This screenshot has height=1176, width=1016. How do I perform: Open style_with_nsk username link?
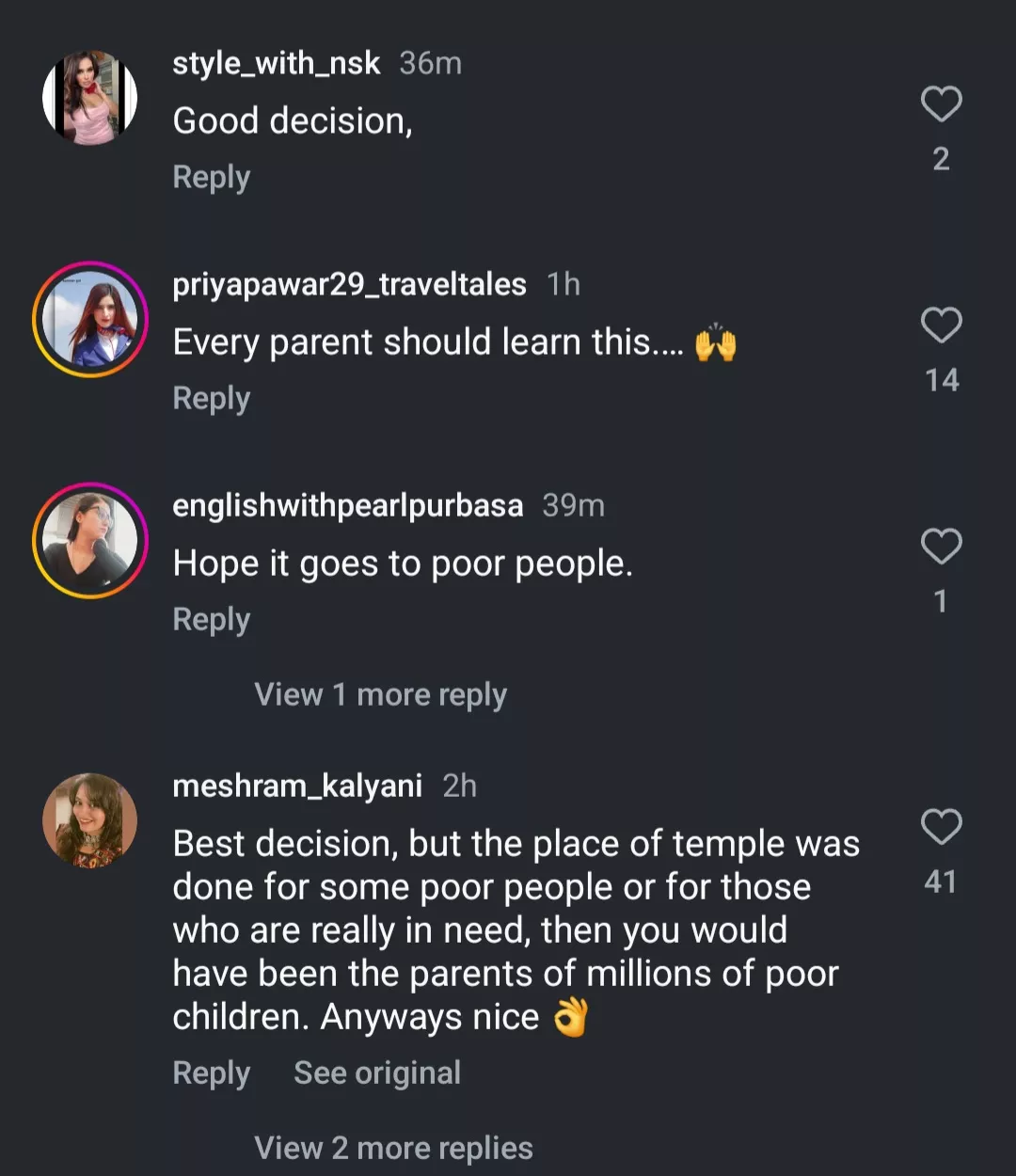(276, 63)
